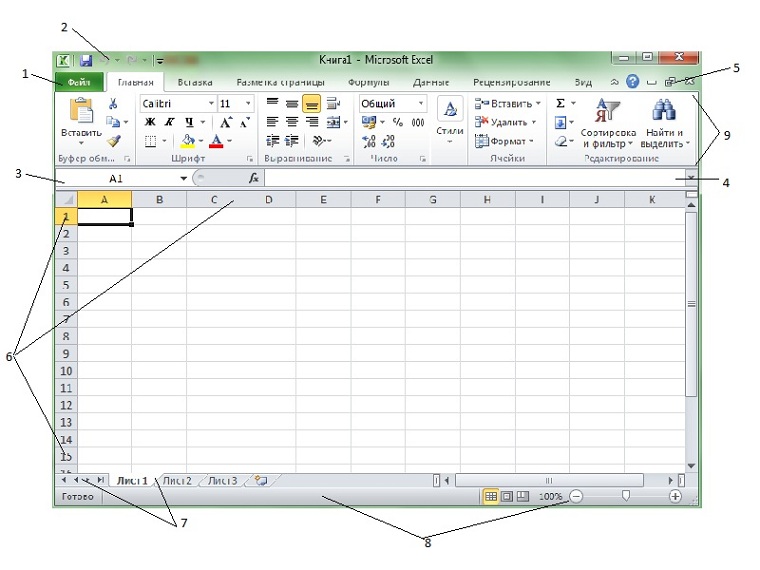Image resolution: width=760 pixels, height=570 pixels.
Task: Select column D header
Action: [x=269, y=200]
